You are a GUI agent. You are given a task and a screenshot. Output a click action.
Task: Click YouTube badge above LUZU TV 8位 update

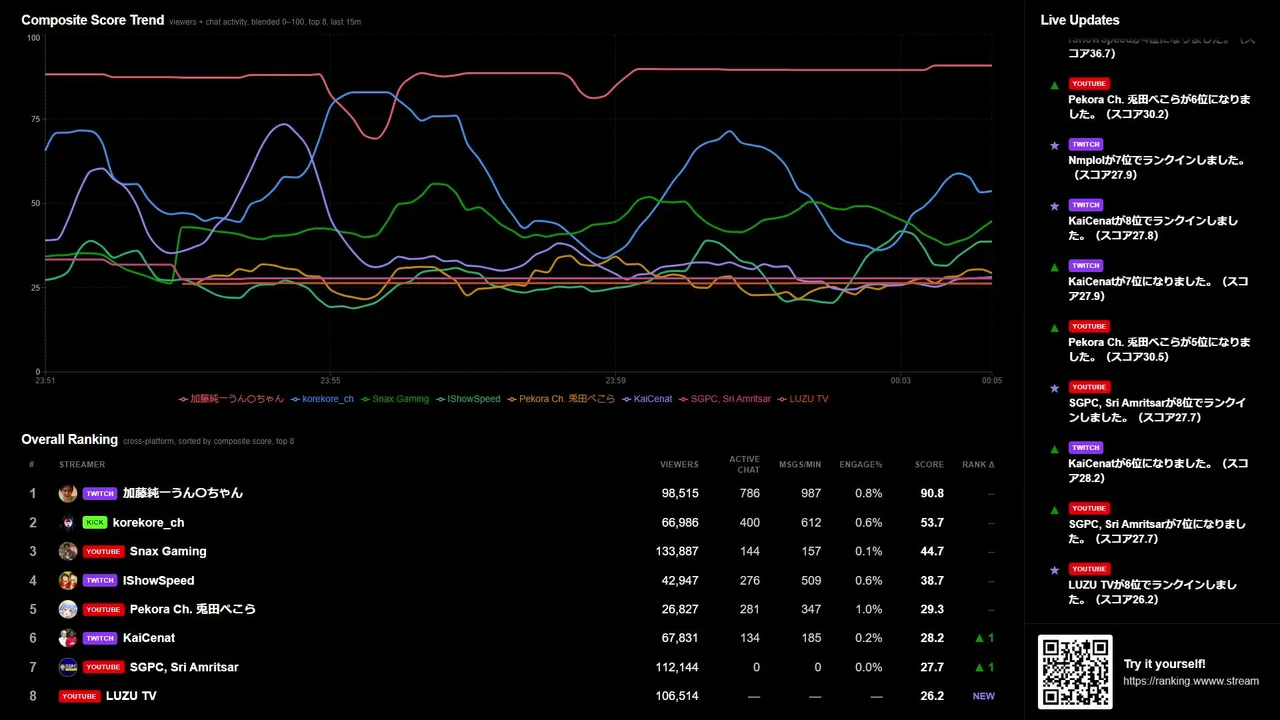point(1089,569)
